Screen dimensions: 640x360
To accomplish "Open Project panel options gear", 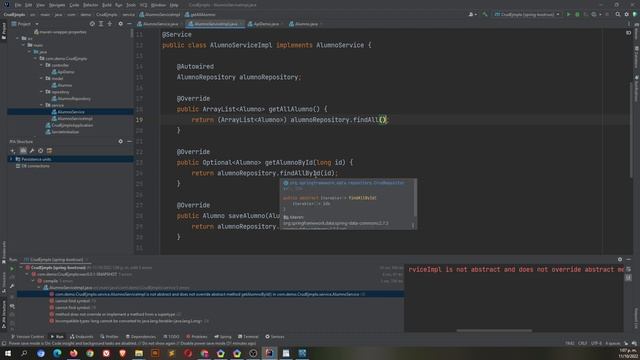I will coord(120,24).
